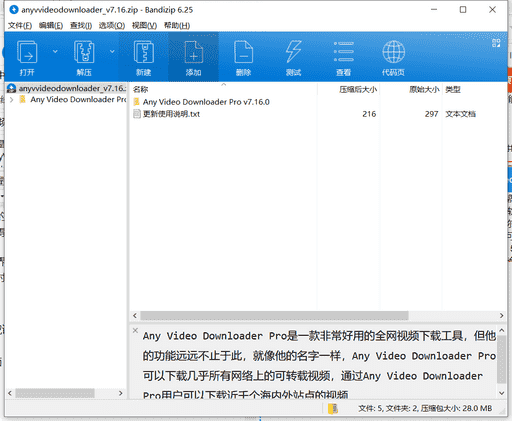Viewport: 512px width, 421px height.
Task: Click the Test archive (测试) icon
Action: click(293, 52)
